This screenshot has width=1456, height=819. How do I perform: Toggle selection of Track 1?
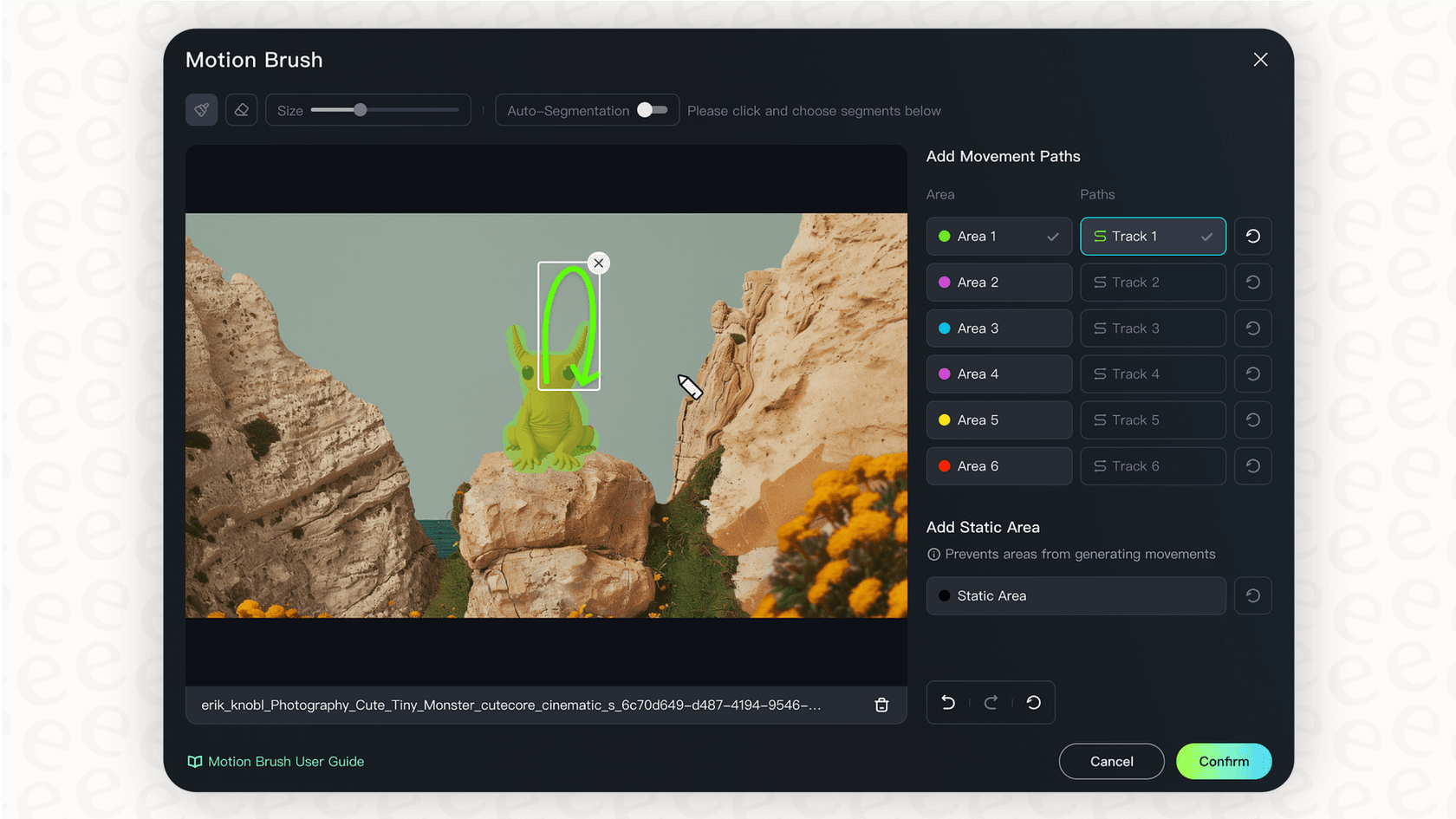click(1153, 236)
